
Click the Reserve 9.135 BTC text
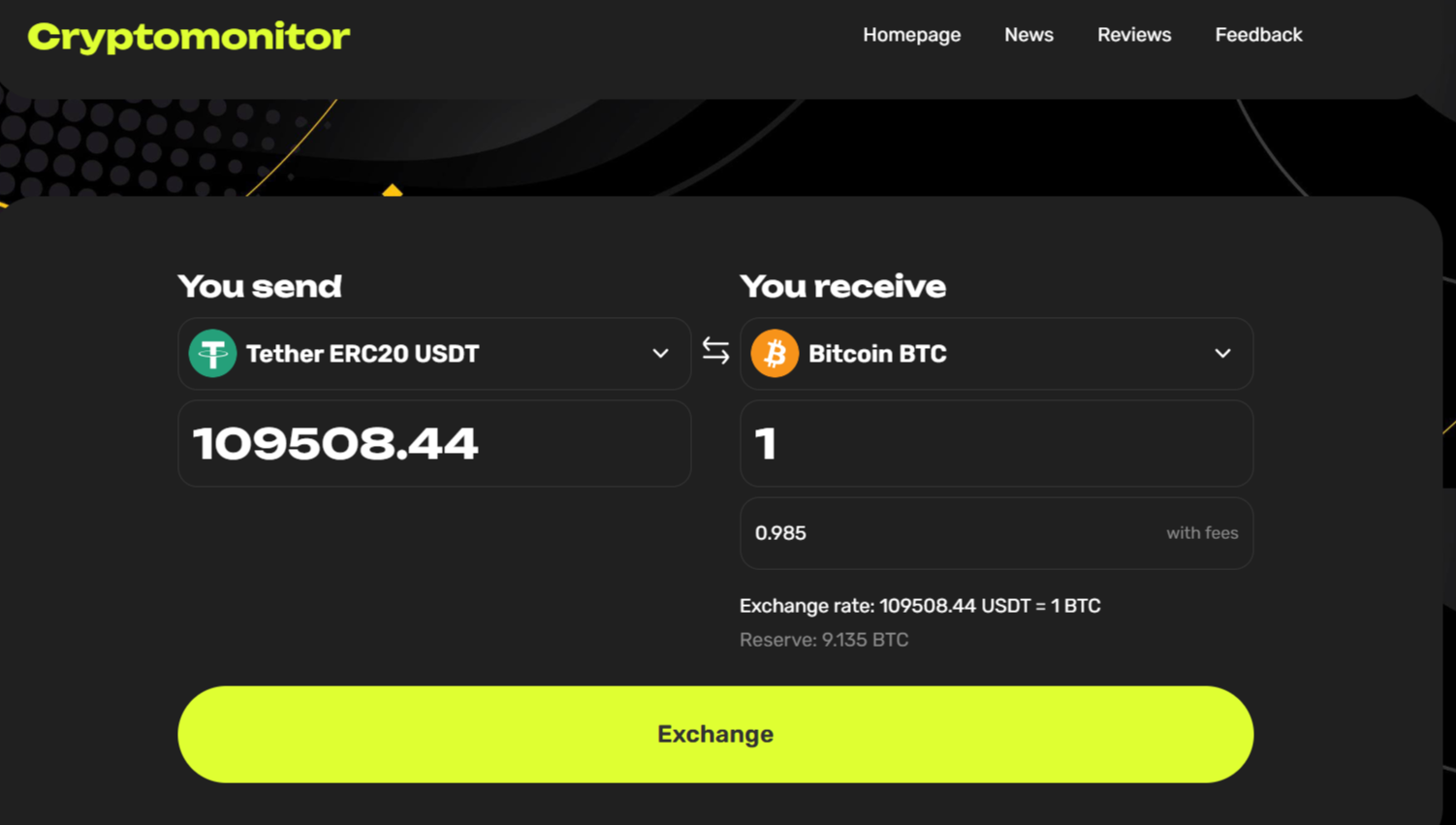click(824, 640)
